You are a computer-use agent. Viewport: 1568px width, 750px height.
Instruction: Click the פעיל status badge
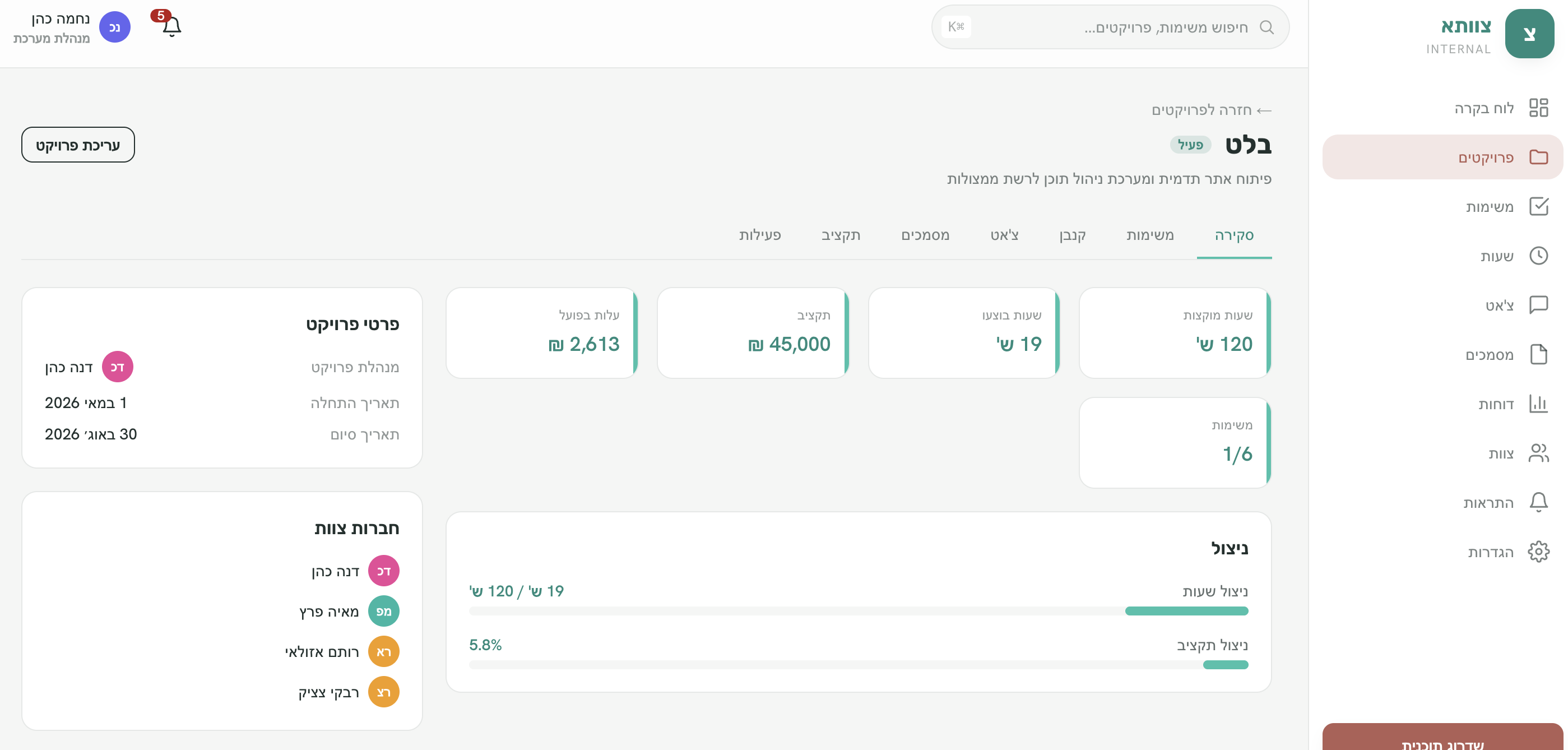point(1190,144)
